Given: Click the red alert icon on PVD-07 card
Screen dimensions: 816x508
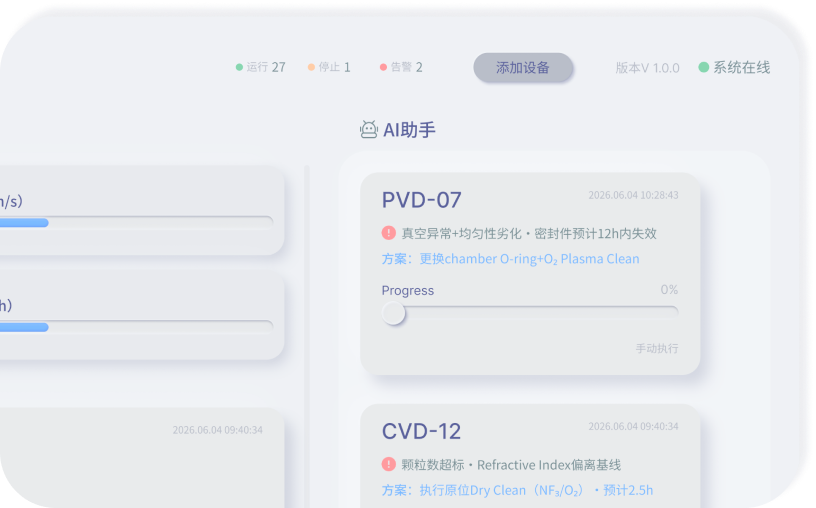Looking at the screenshot, I should pos(389,233).
